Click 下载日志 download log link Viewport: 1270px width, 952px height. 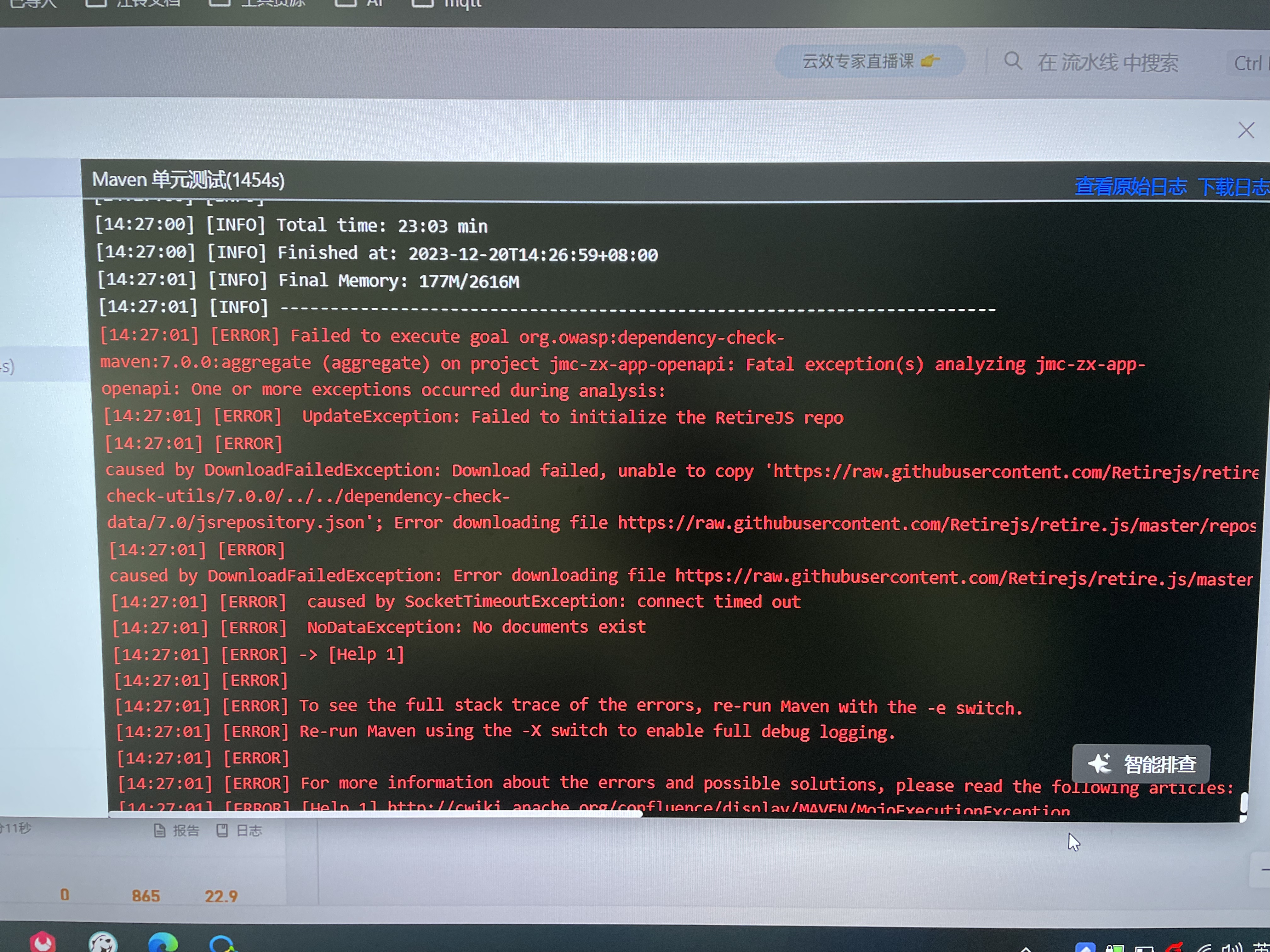(x=1233, y=187)
